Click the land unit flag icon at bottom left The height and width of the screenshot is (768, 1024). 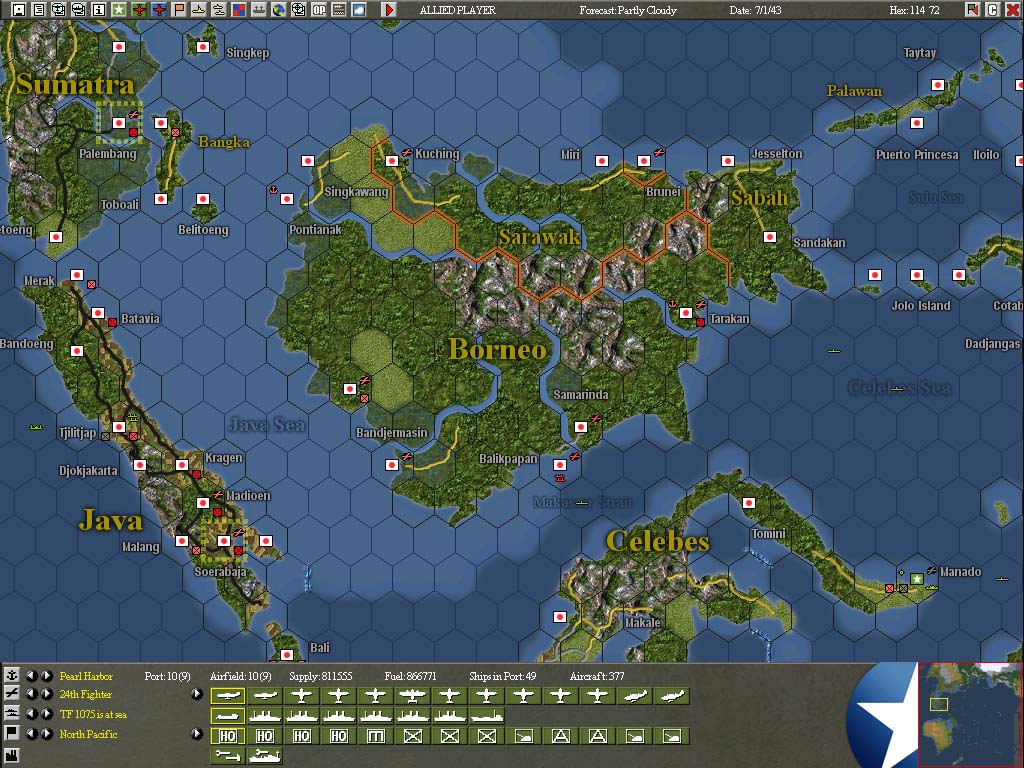pyautogui.click(x=11, y=733)
